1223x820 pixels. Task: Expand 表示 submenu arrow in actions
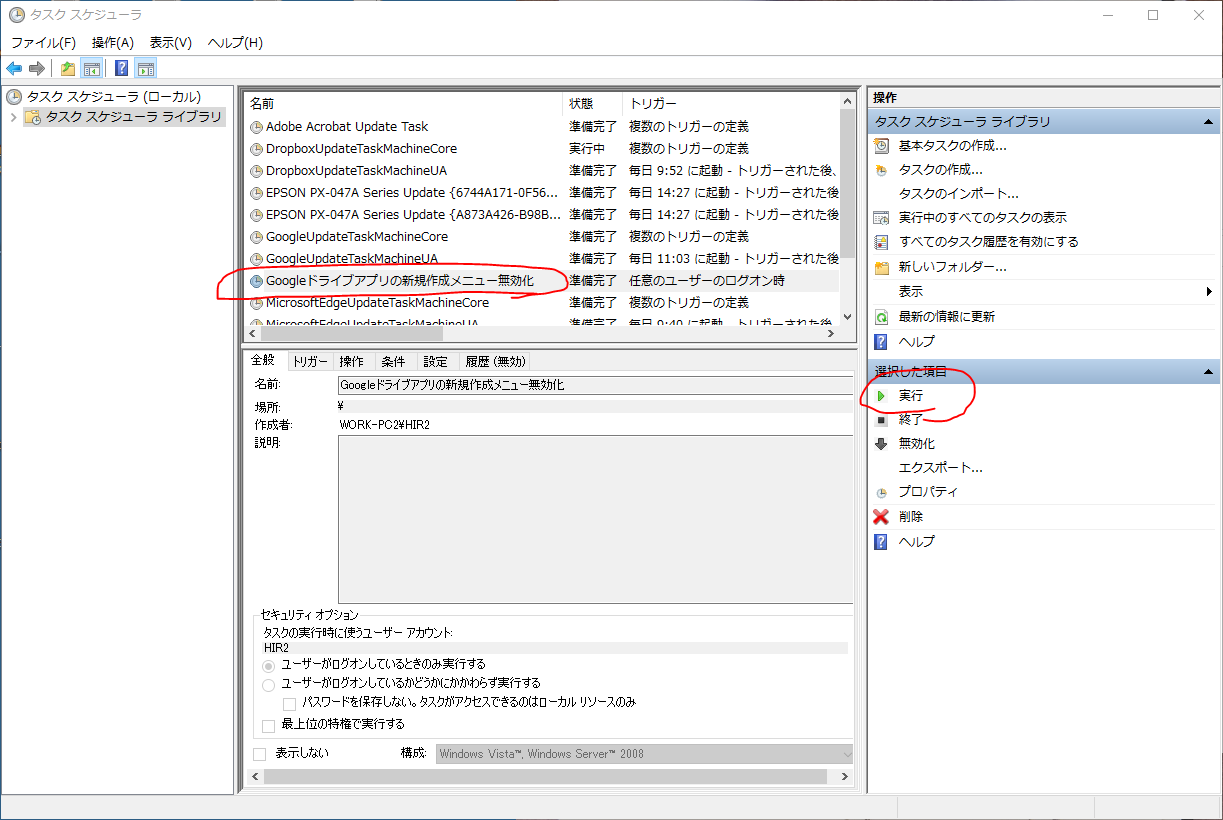1209,292
